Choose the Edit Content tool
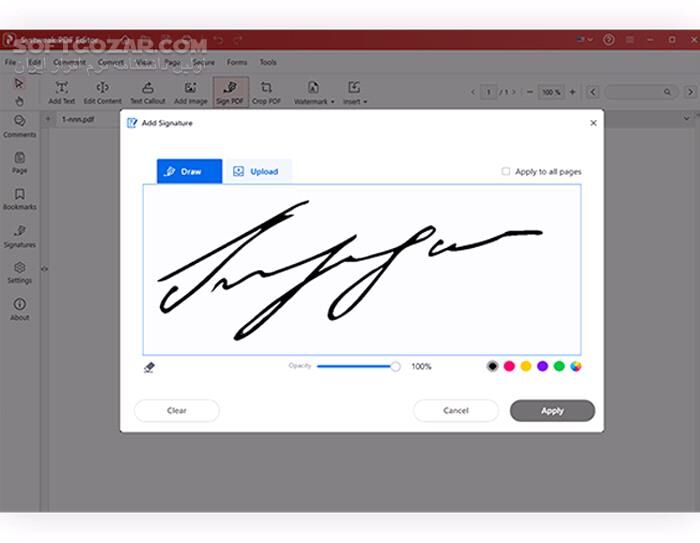The width and height of the screenshot is (700, 543). (102, 93)
